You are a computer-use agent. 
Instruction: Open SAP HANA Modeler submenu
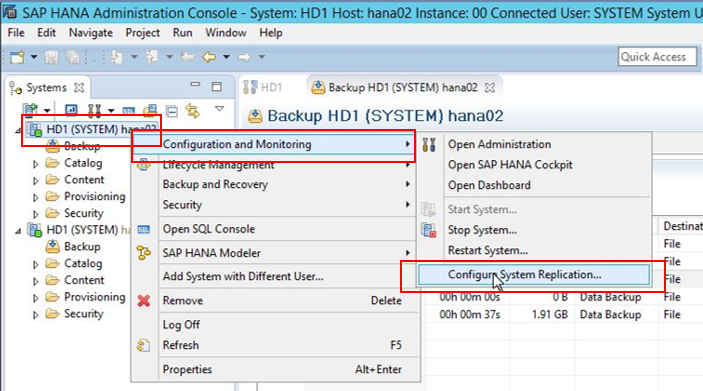273,253
